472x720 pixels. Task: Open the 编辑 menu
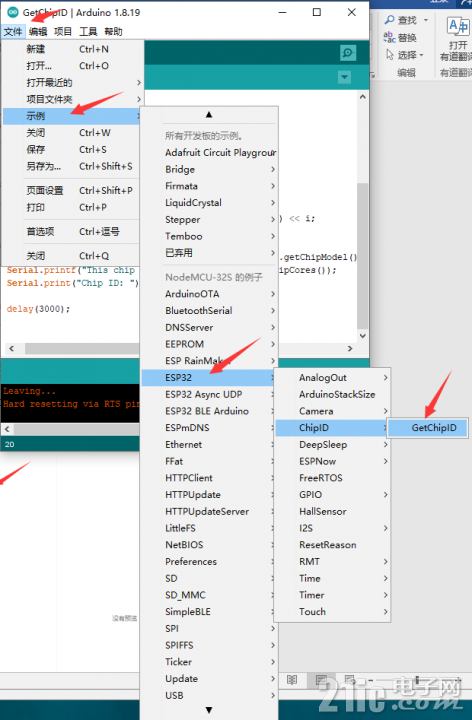pyautogui.click(x=38, y=31)
